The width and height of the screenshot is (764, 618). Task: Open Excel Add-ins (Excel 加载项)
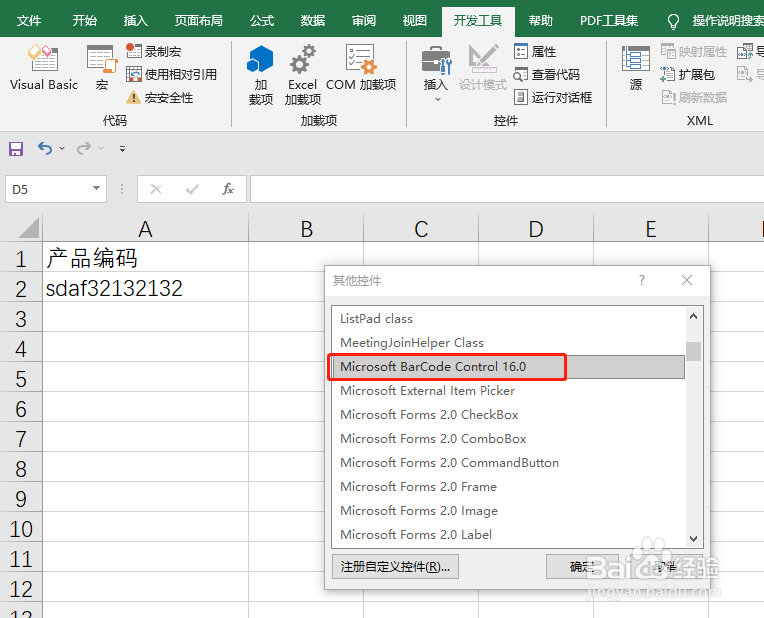coord(303,75)
